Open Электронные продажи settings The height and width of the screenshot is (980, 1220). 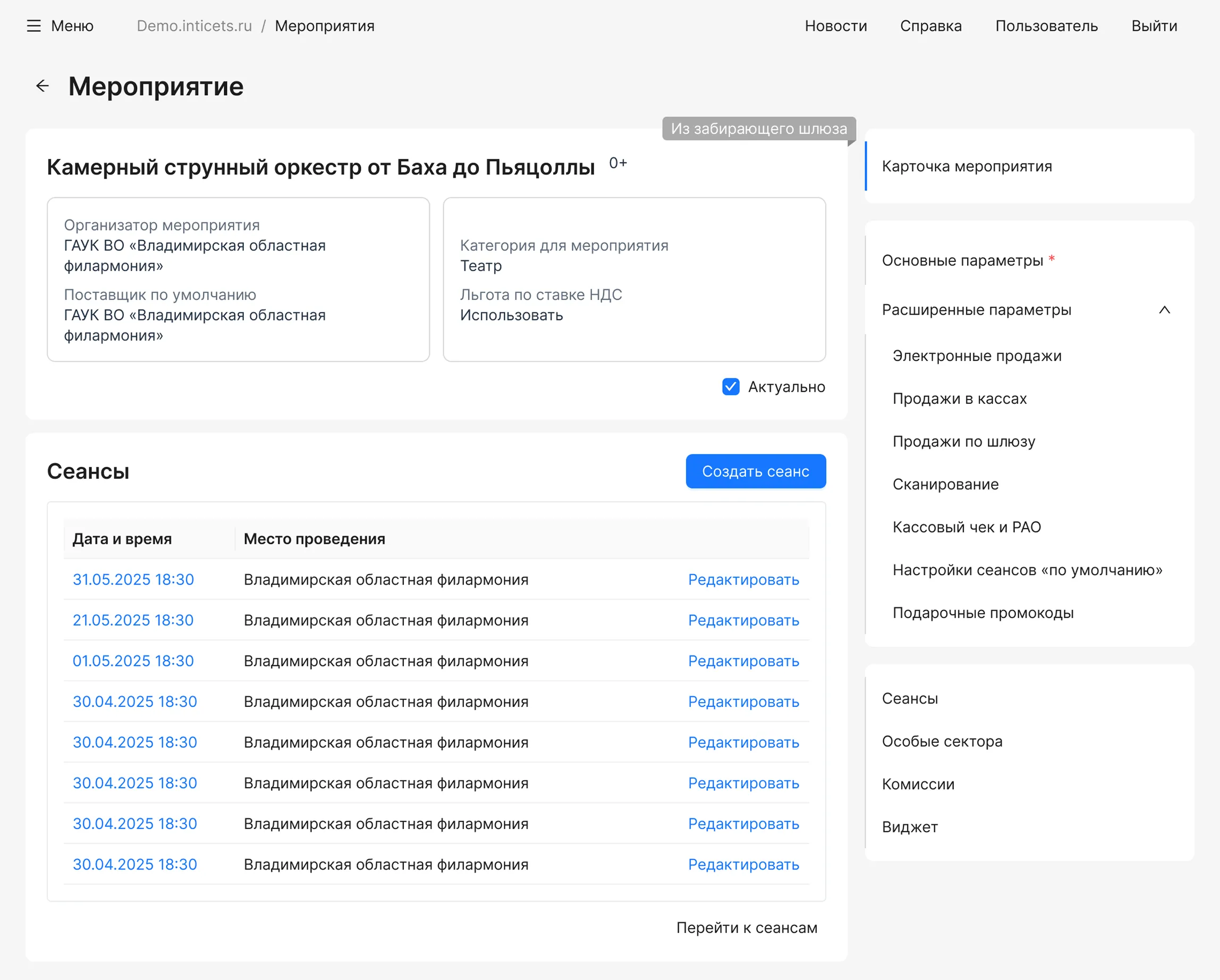click(x=977, y=356)
